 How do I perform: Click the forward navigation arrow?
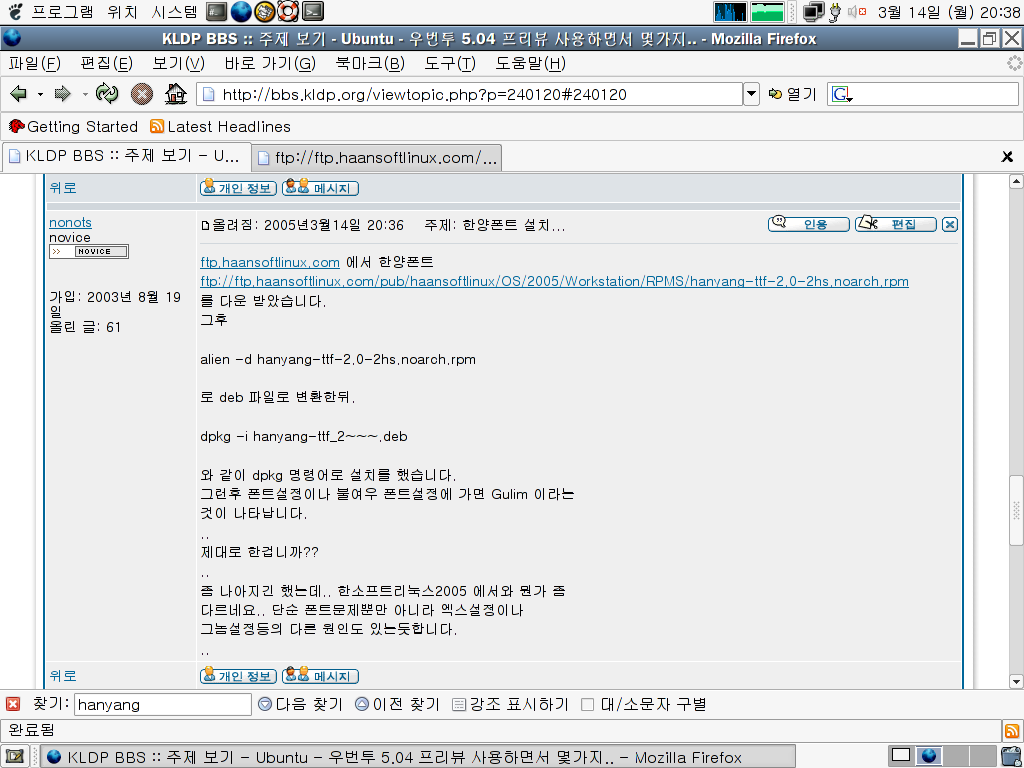pyautogui.click(x=62, y=94)
